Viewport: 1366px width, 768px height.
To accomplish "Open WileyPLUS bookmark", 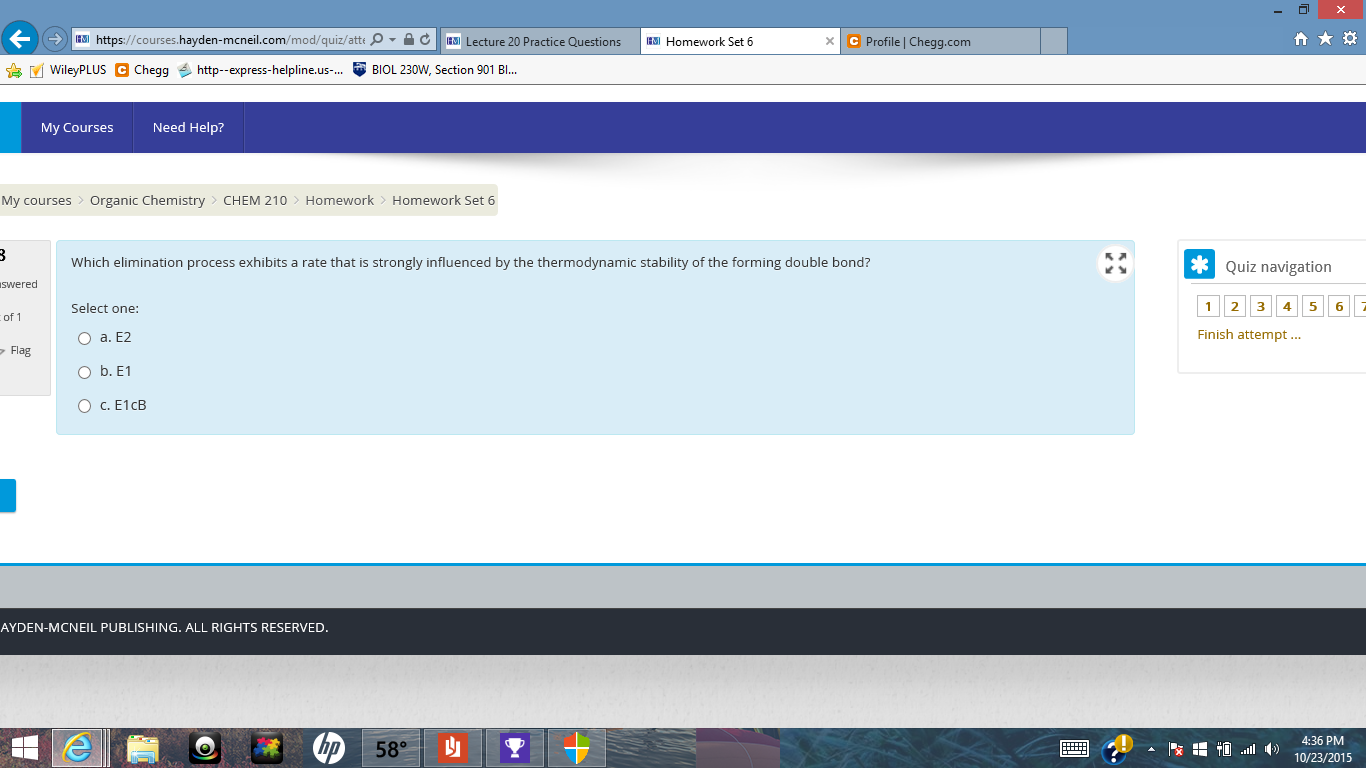I will pos(68,70).
